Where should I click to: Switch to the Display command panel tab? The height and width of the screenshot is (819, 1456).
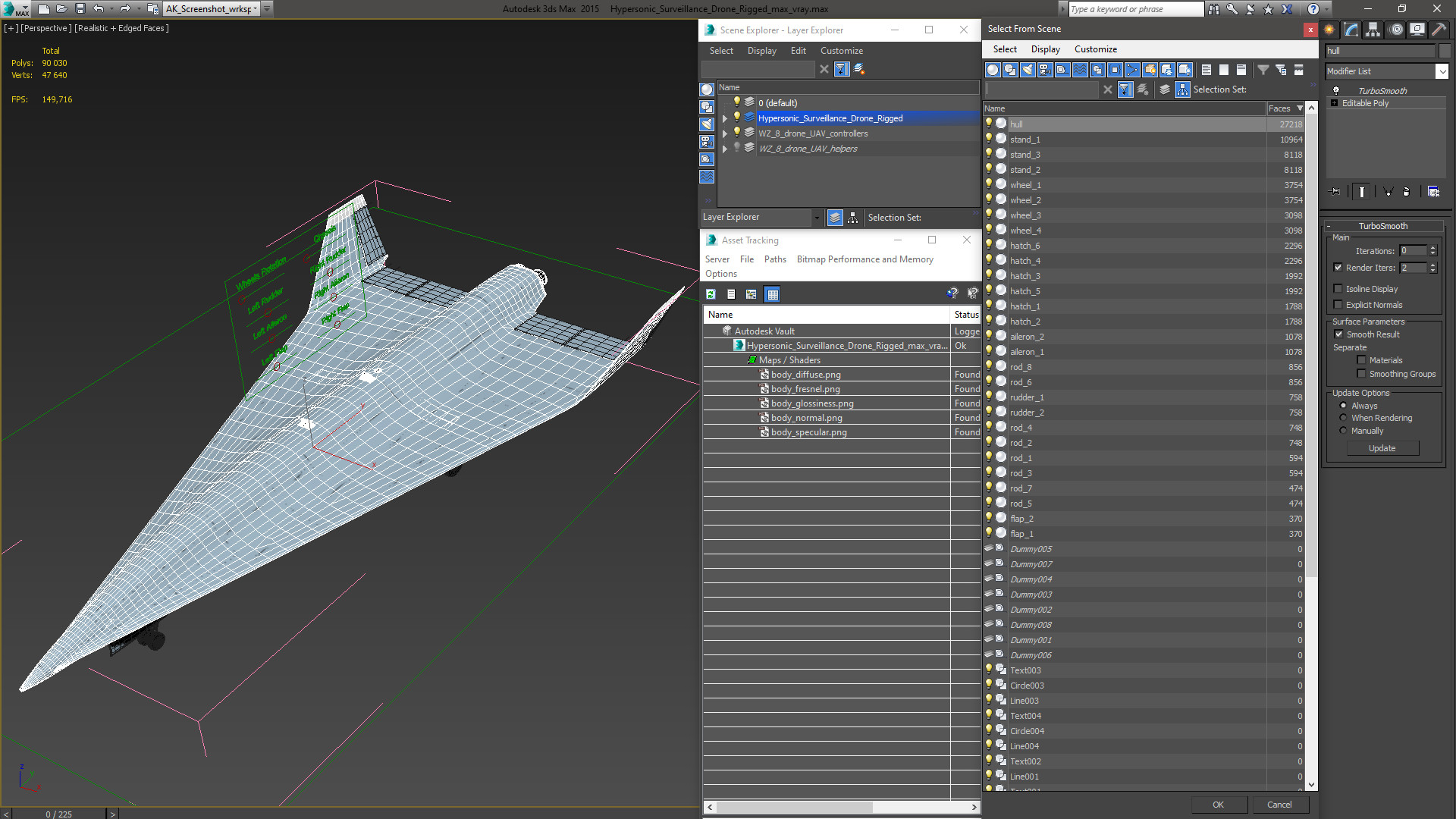(1417, 30)
